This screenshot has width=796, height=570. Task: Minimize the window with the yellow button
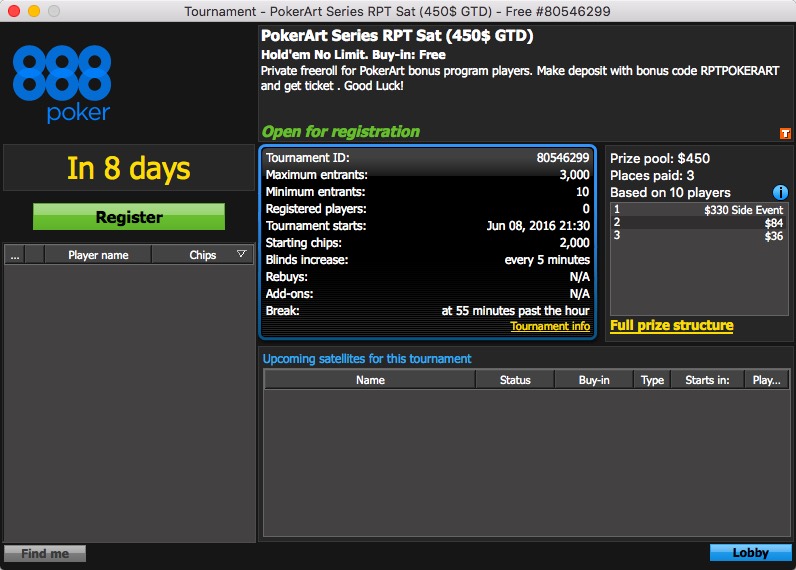coord(34,11)
